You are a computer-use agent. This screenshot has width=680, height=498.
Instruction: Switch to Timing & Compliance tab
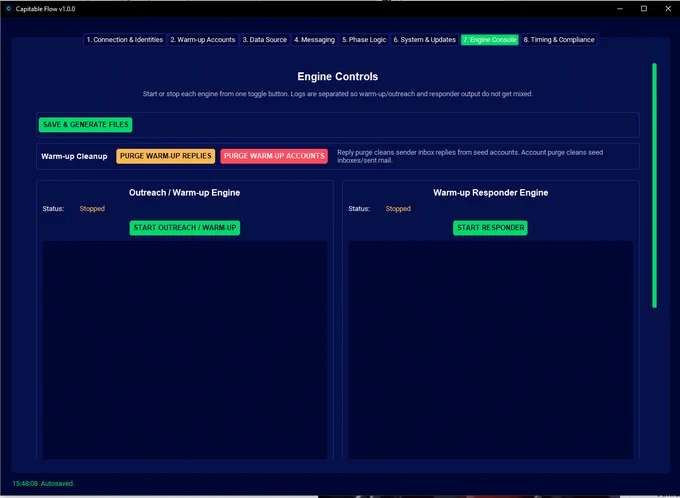point(559,39)
